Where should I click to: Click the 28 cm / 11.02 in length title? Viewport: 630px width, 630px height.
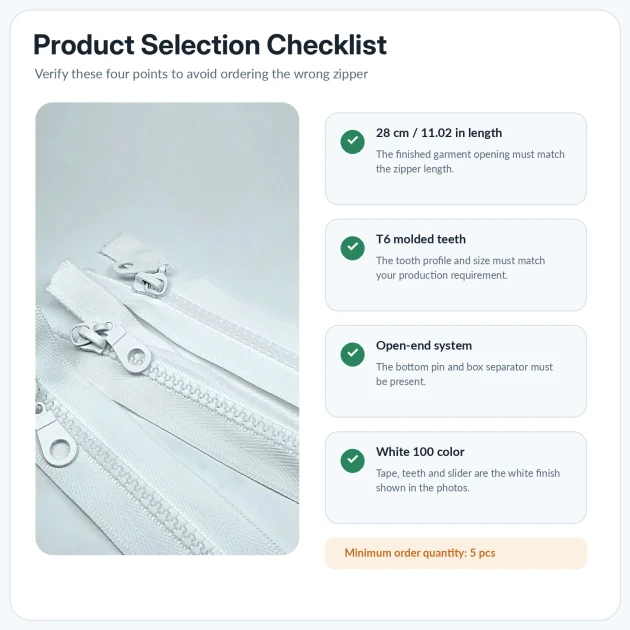(439, 133)
